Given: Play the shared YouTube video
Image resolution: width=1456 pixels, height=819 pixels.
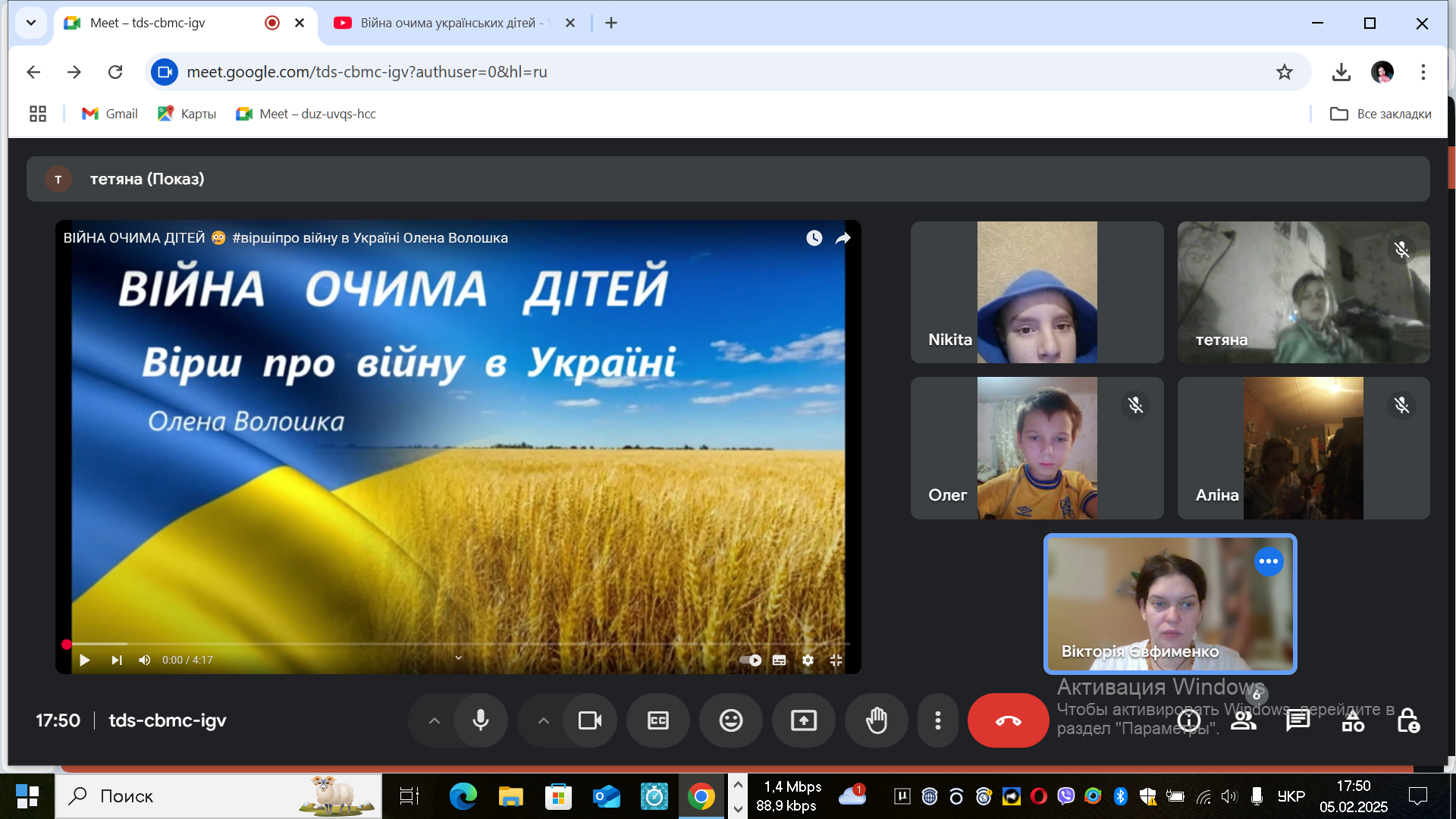Looking at the screenshot, I should pyautogui.click(x=84, y=661).
